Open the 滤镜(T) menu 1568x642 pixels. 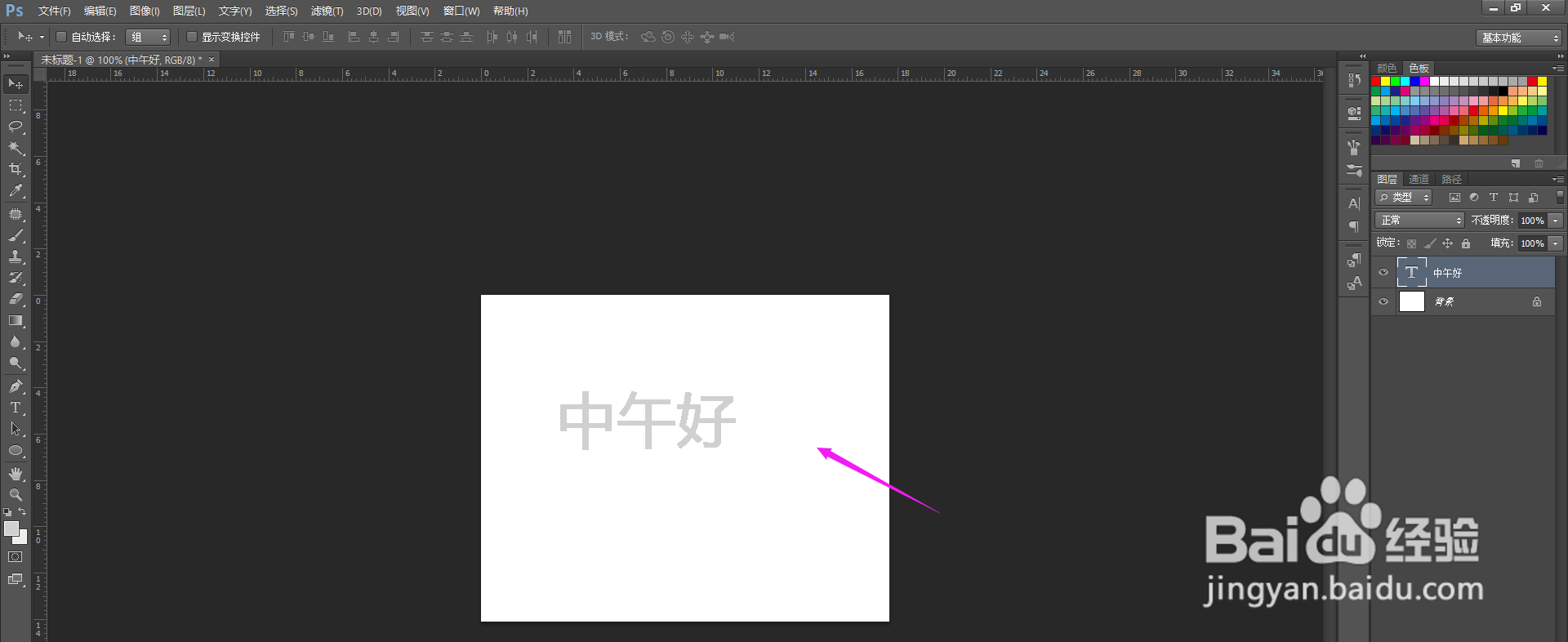(x=327, y=11)
